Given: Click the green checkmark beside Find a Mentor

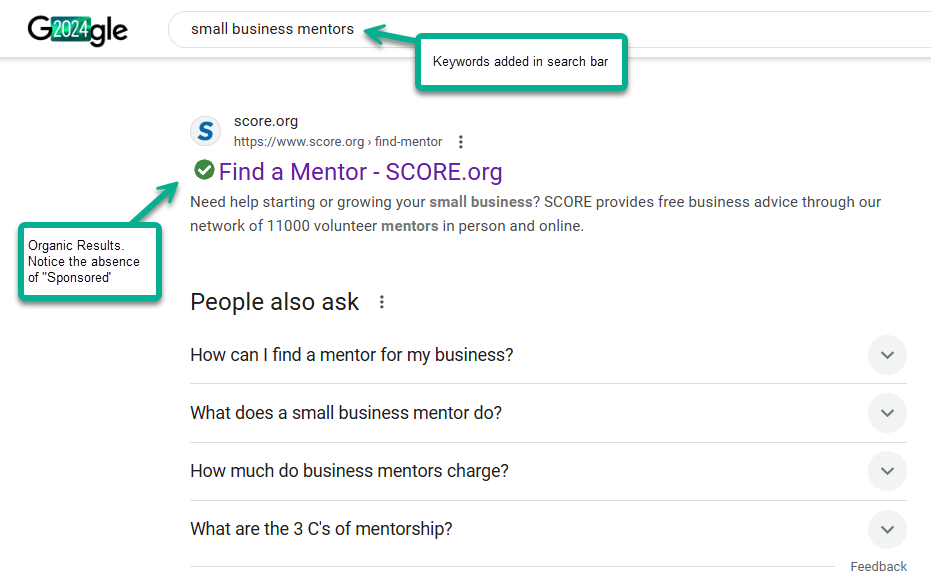Looking at the screenshot, I should click(x=204, y=170).
